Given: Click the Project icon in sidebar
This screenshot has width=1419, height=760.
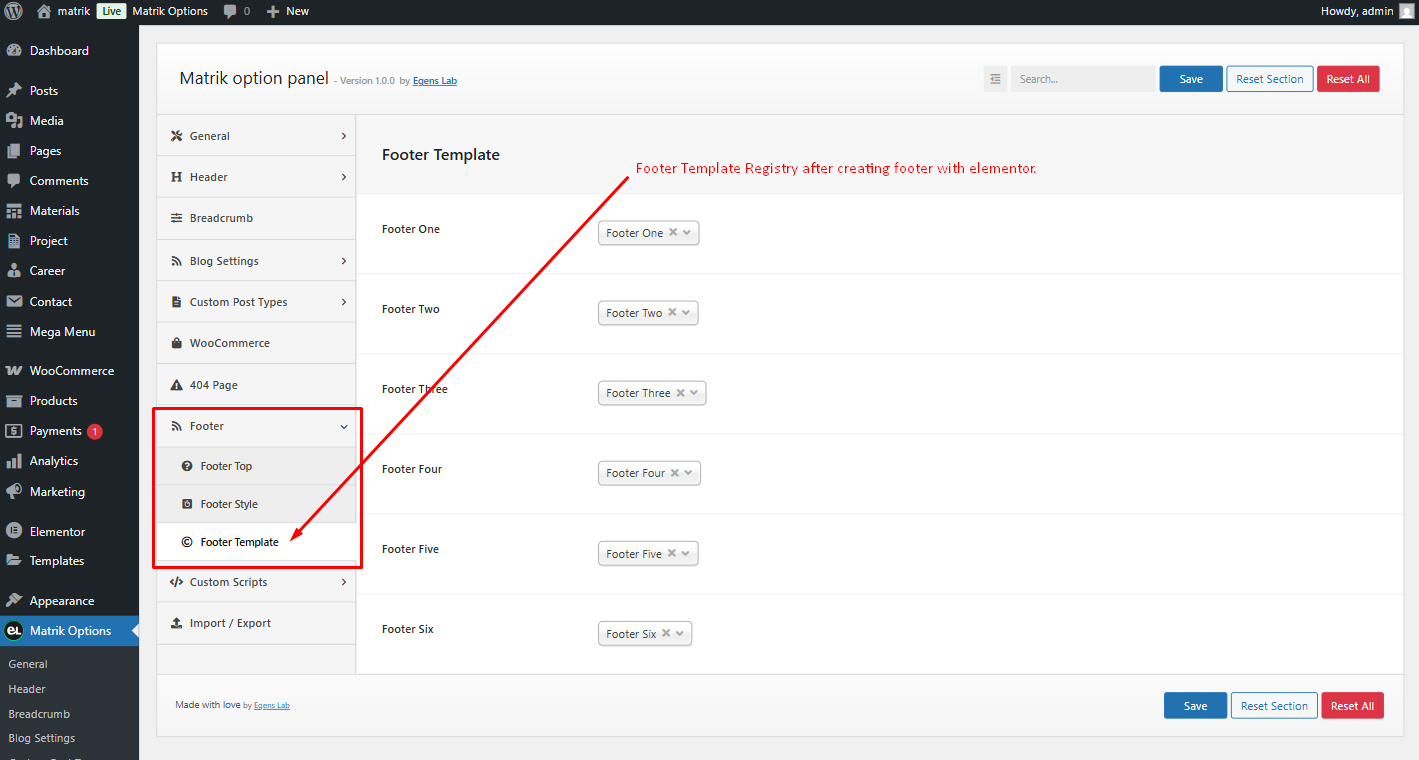Looking at the screenshot, I should [14, 241].
